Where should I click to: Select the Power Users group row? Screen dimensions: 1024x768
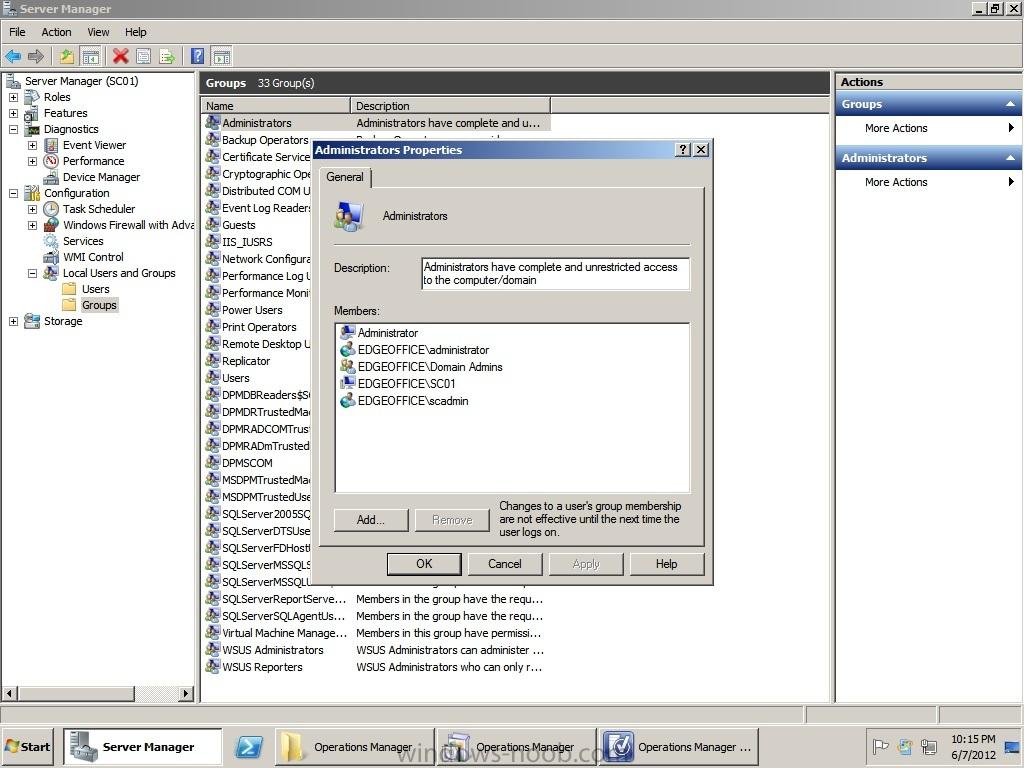pyautogui.click(x=257, y=310)
